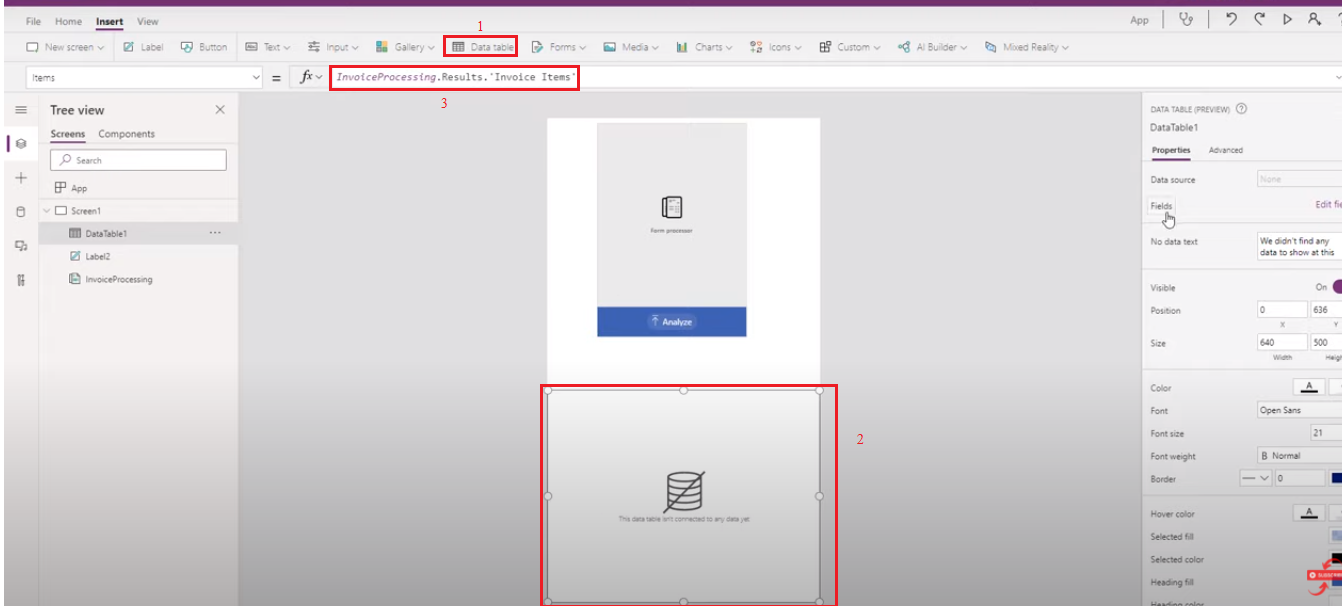1342x606 pixels.
Task: Open the Input controls dropdown
Action: 334,47
